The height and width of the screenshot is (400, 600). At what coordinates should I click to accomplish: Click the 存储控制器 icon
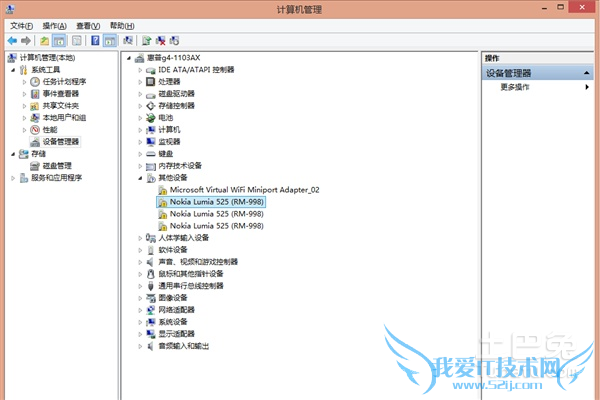coord(151,106)
